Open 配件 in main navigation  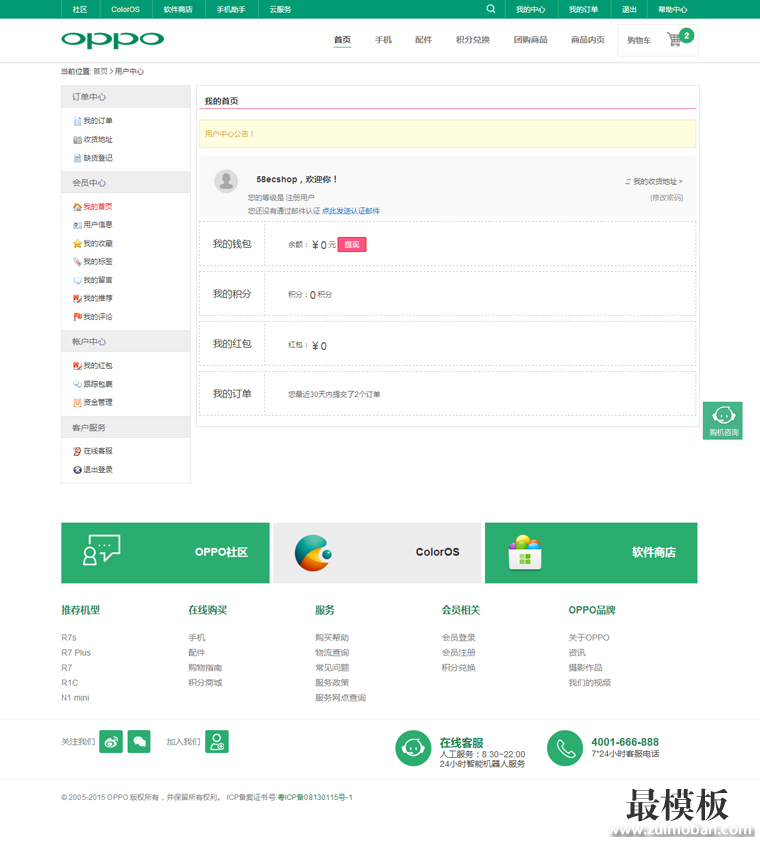[x=423, y=40]
